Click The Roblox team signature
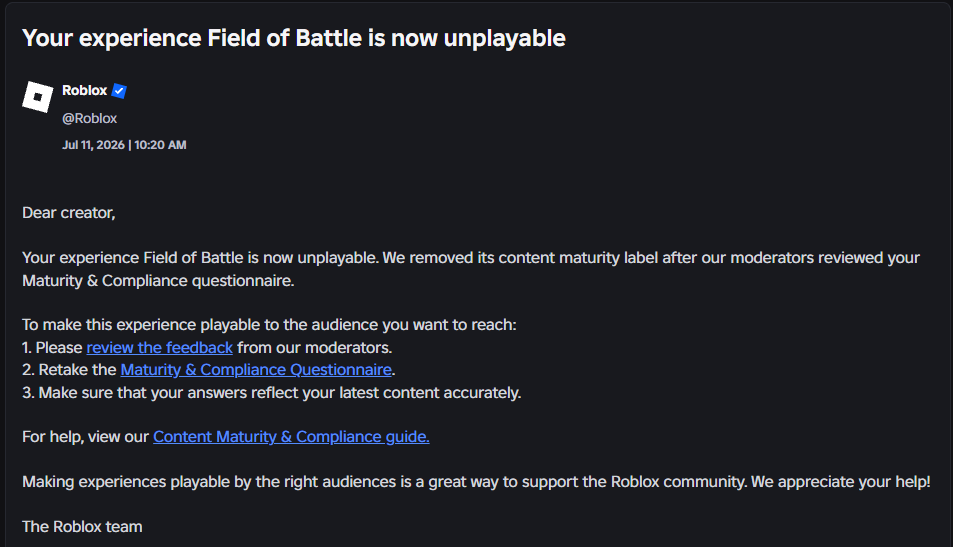 point(82,527)
